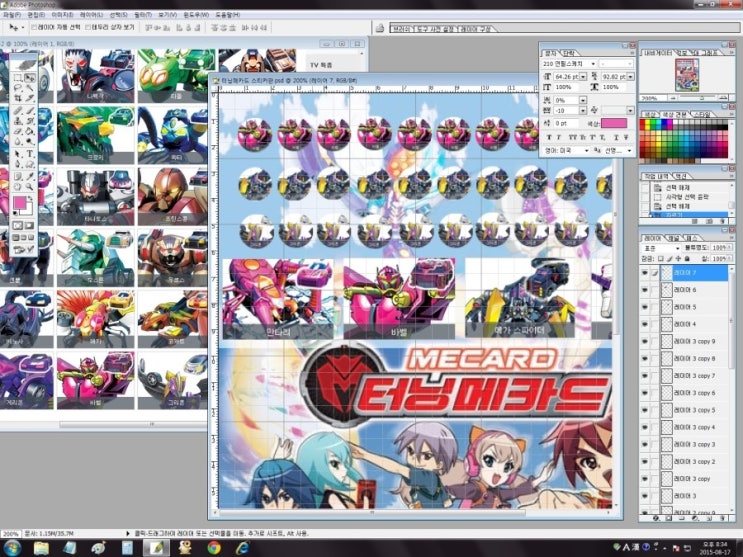Select the Dodge tool

[x=30, y=142]
